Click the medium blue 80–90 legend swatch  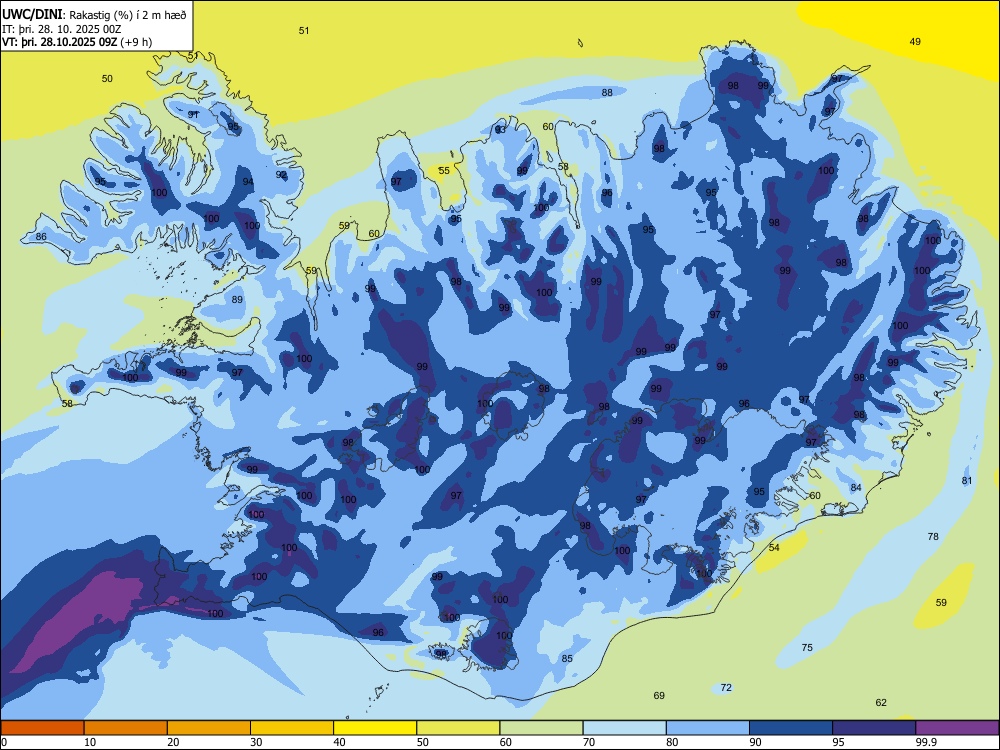tap(708, 728)
